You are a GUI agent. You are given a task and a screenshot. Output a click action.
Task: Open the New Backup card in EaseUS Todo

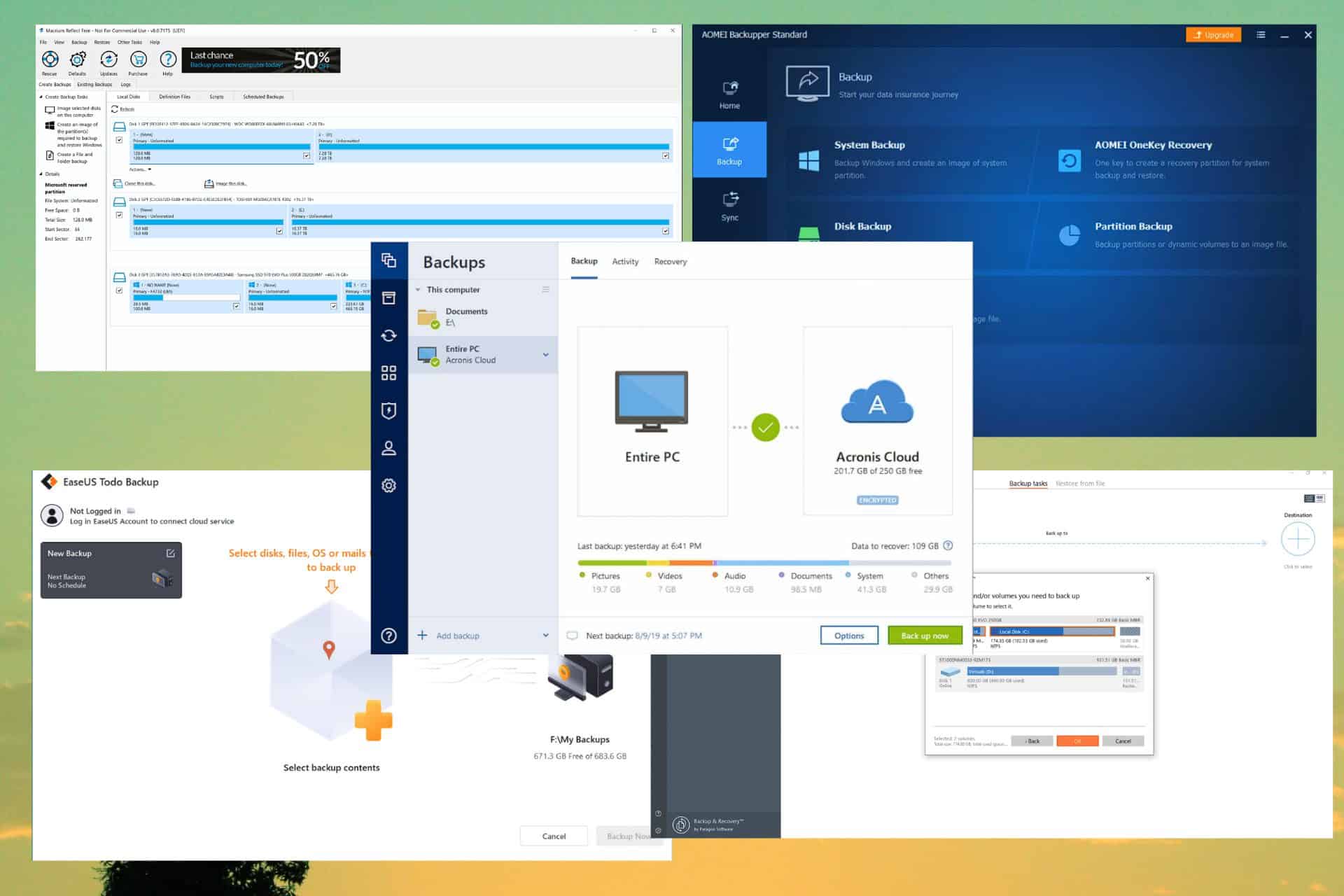click(111, 569)
